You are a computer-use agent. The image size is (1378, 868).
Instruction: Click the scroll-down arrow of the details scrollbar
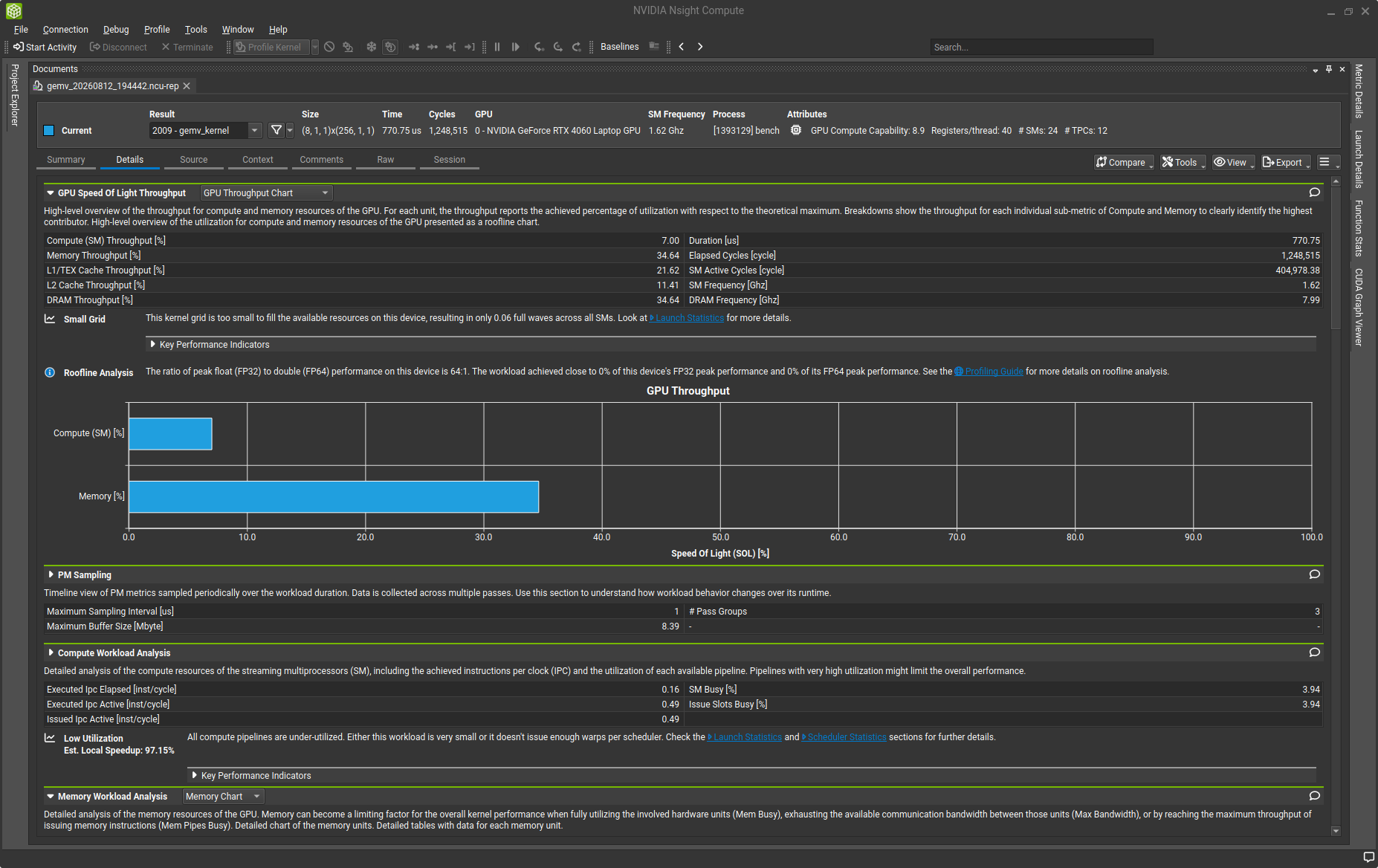tap(1336, 831)
